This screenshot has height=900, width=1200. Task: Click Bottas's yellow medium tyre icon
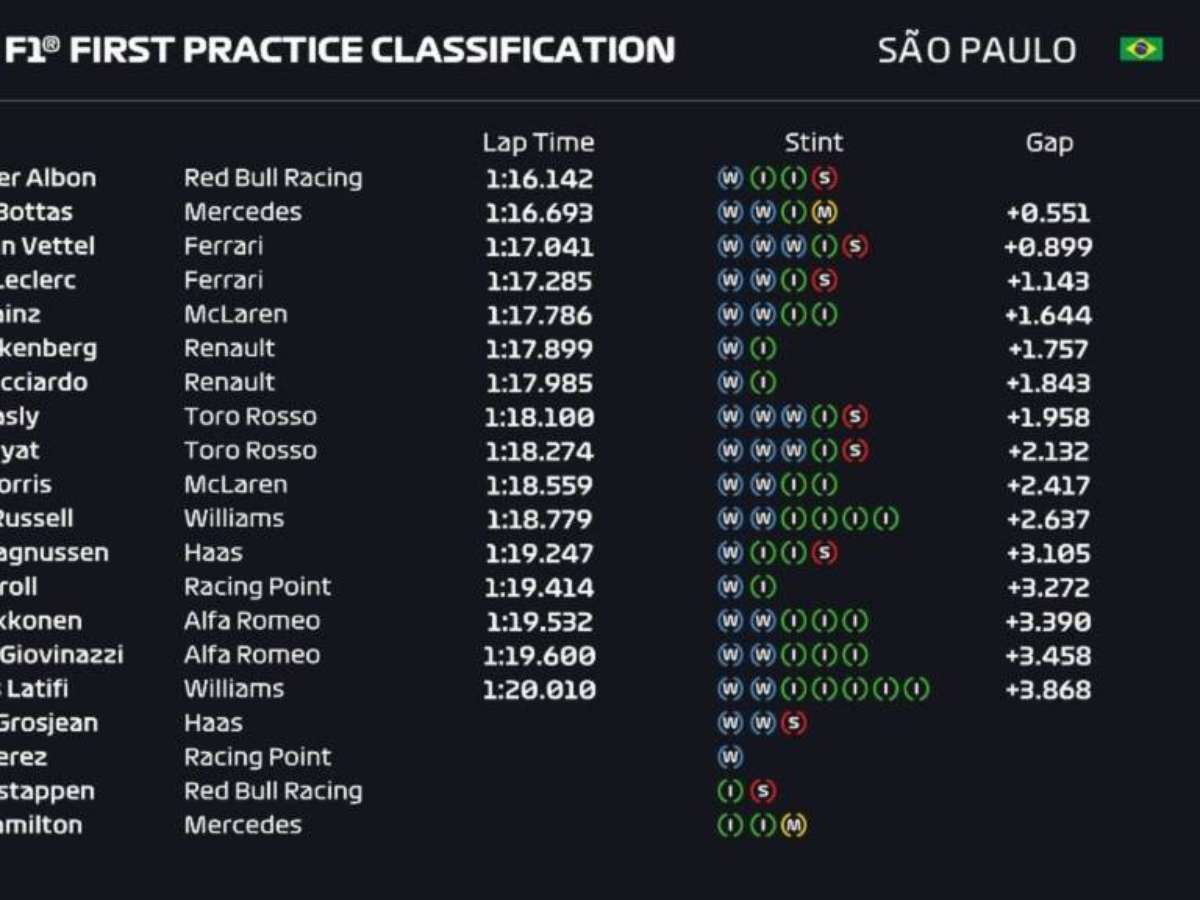pyautogui.click(x=824, y=212)
